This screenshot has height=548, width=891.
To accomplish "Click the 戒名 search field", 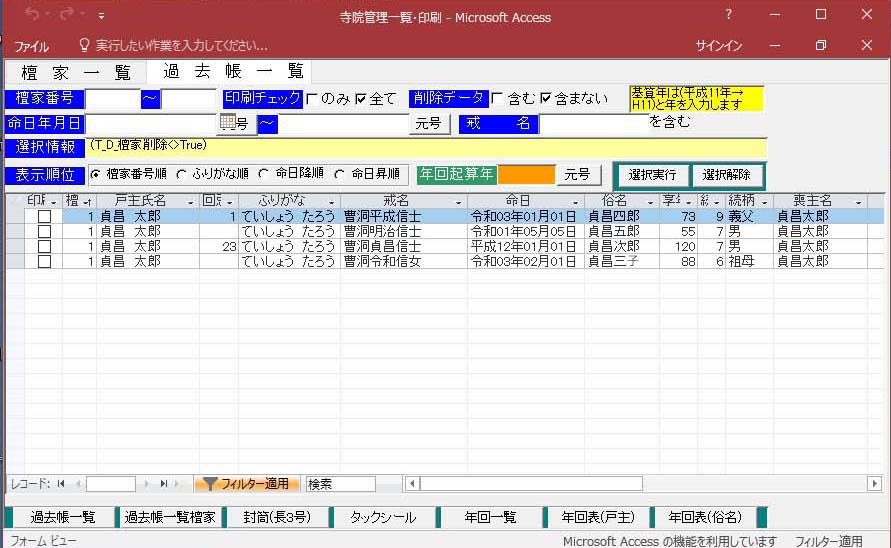I will (593, 123).
